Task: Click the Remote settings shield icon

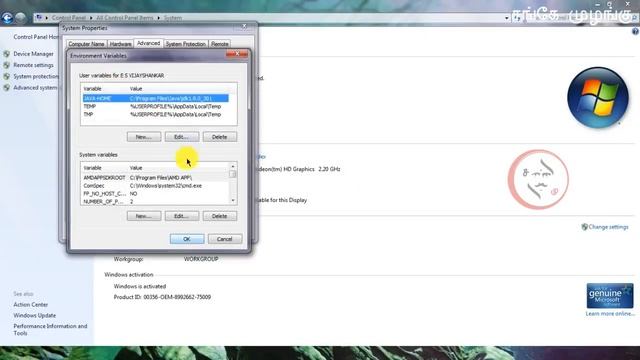Action: point(7,65)
